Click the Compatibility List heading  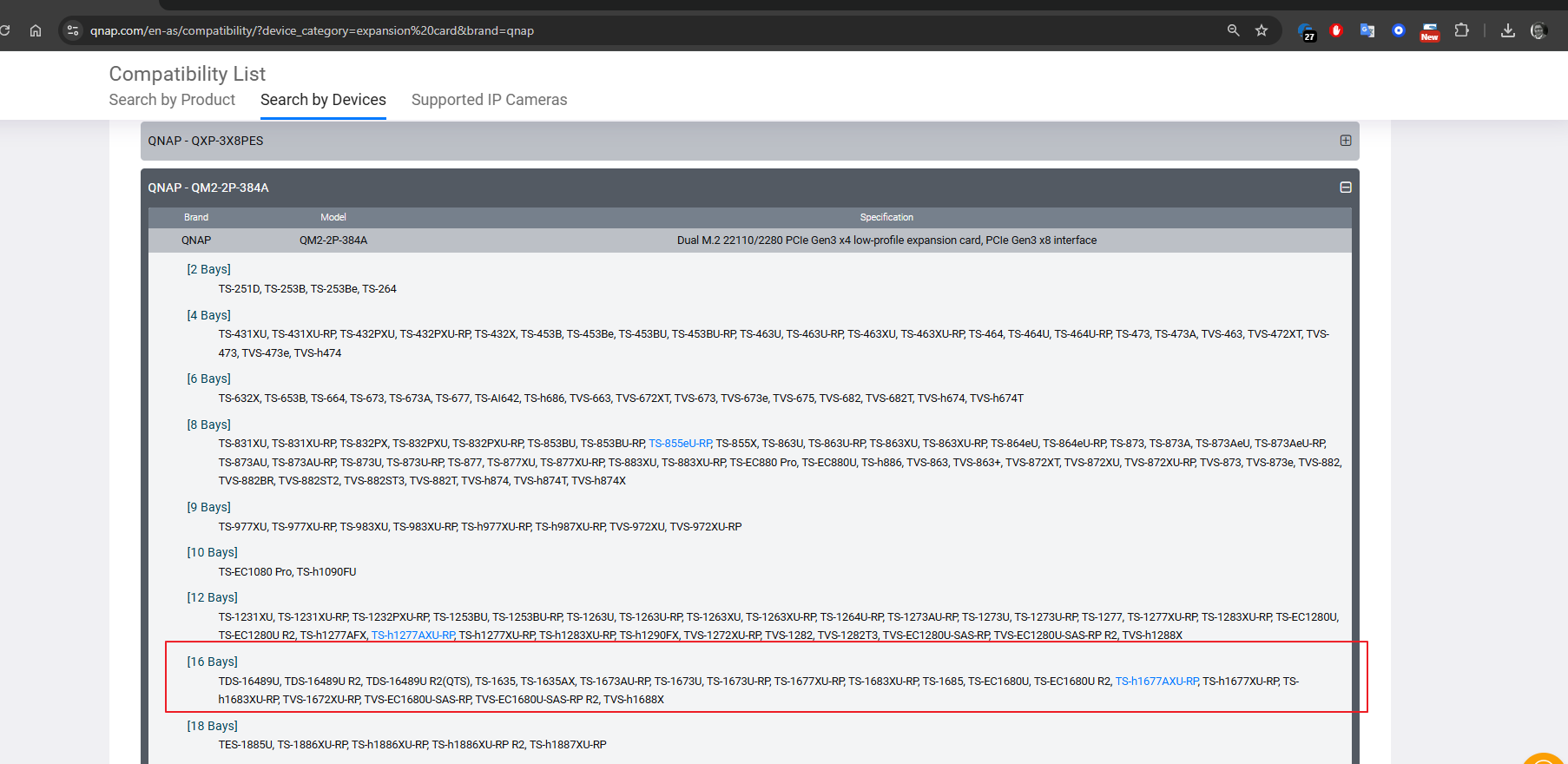point(188,74)
